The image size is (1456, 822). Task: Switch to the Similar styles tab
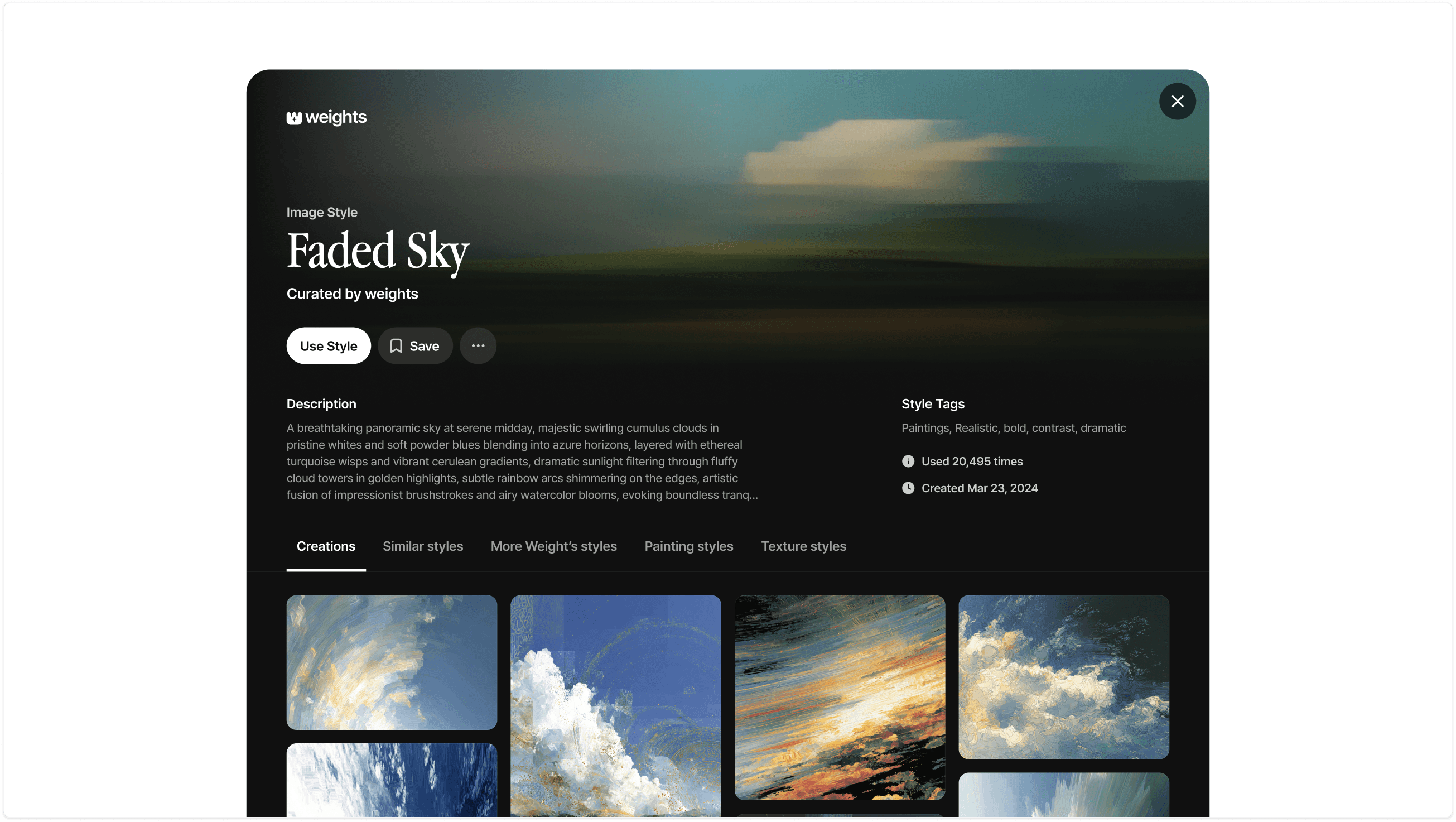tap(422, 546)
